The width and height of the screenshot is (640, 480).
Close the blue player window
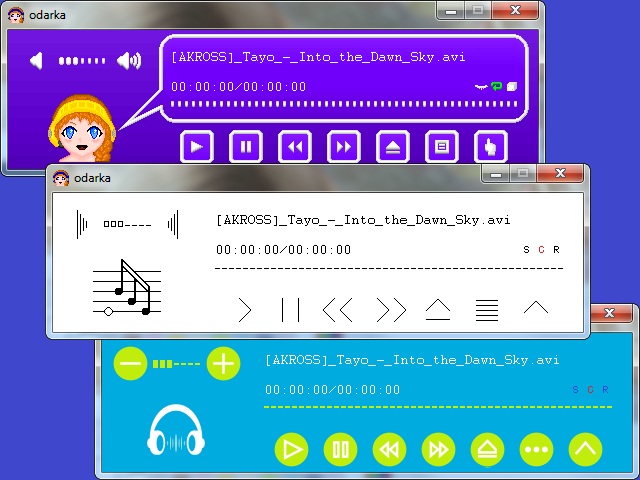click(x=609, y=313)
